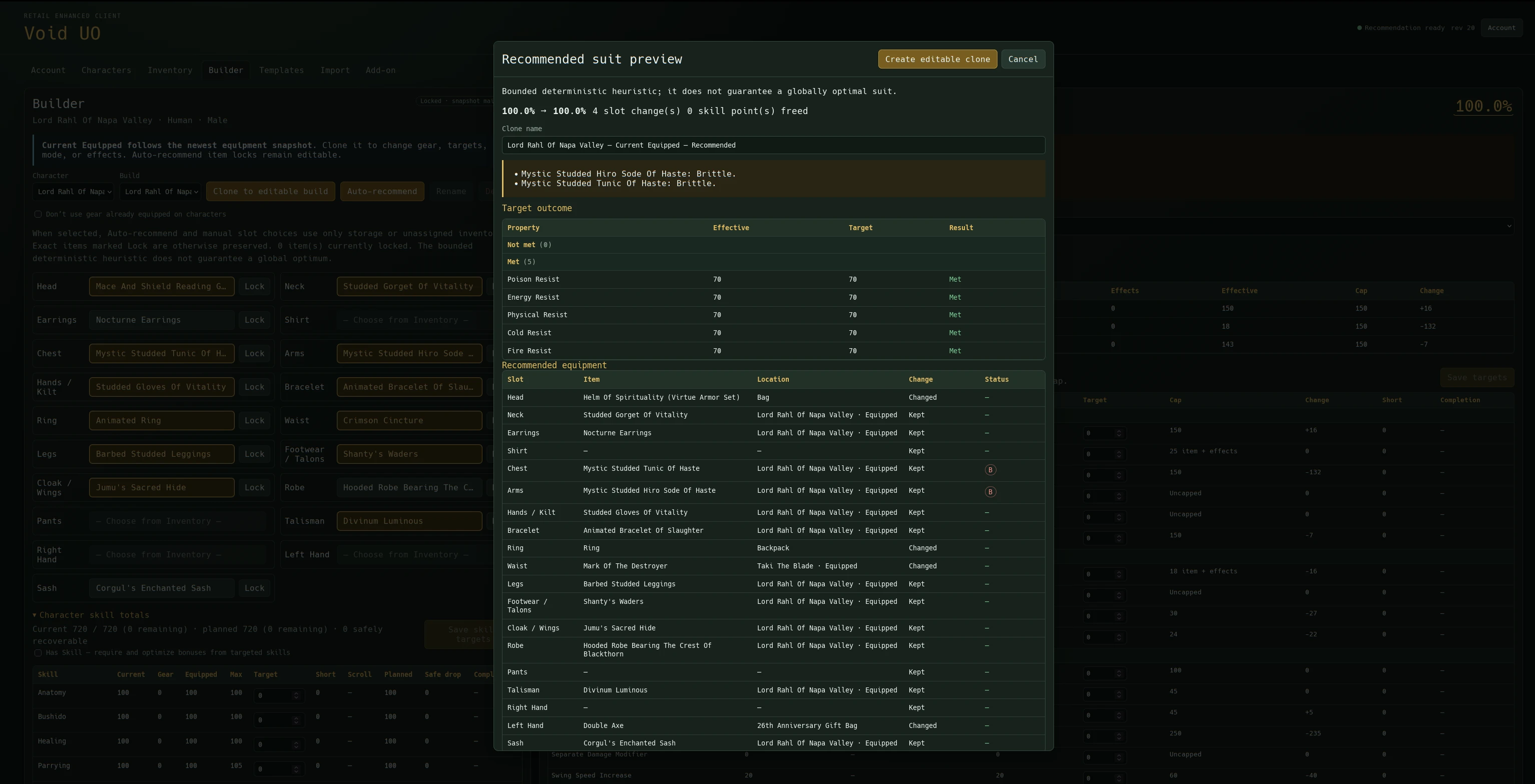Open the Waist slot Crimson Cincture selector
This screenshot has height=784, width=1535.
409,421
